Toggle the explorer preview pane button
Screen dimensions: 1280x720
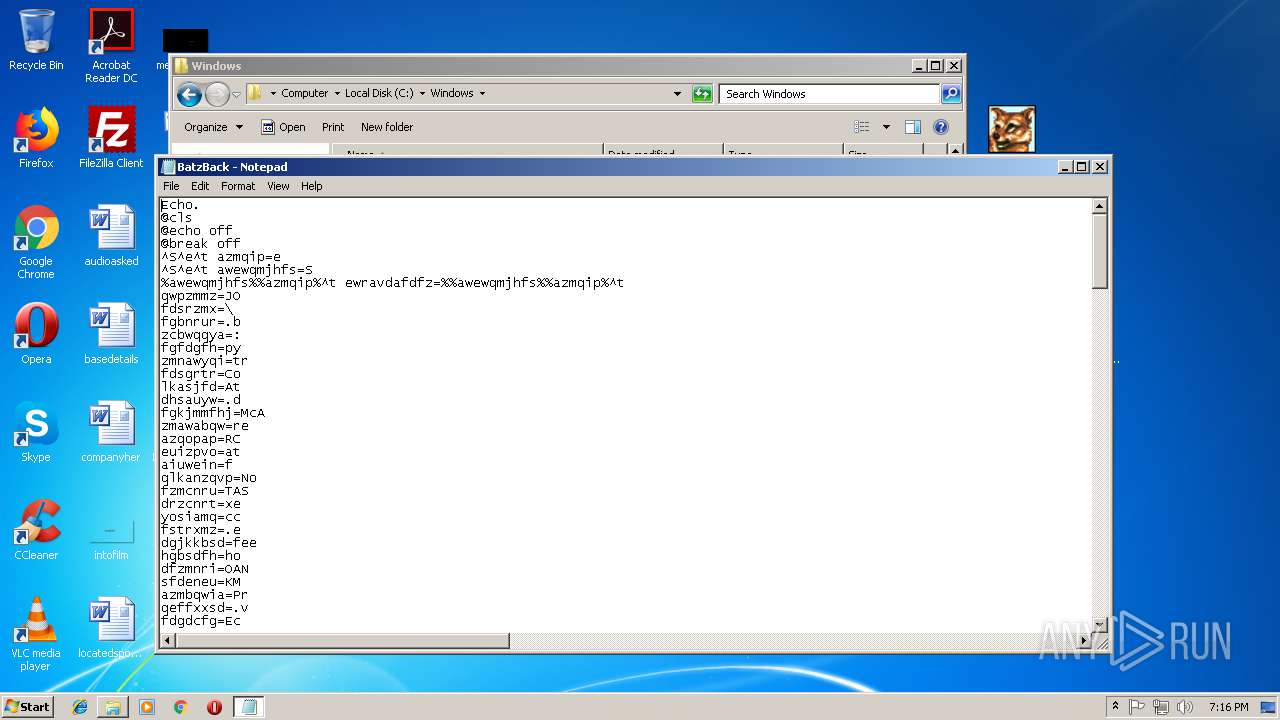pos(912,127)
